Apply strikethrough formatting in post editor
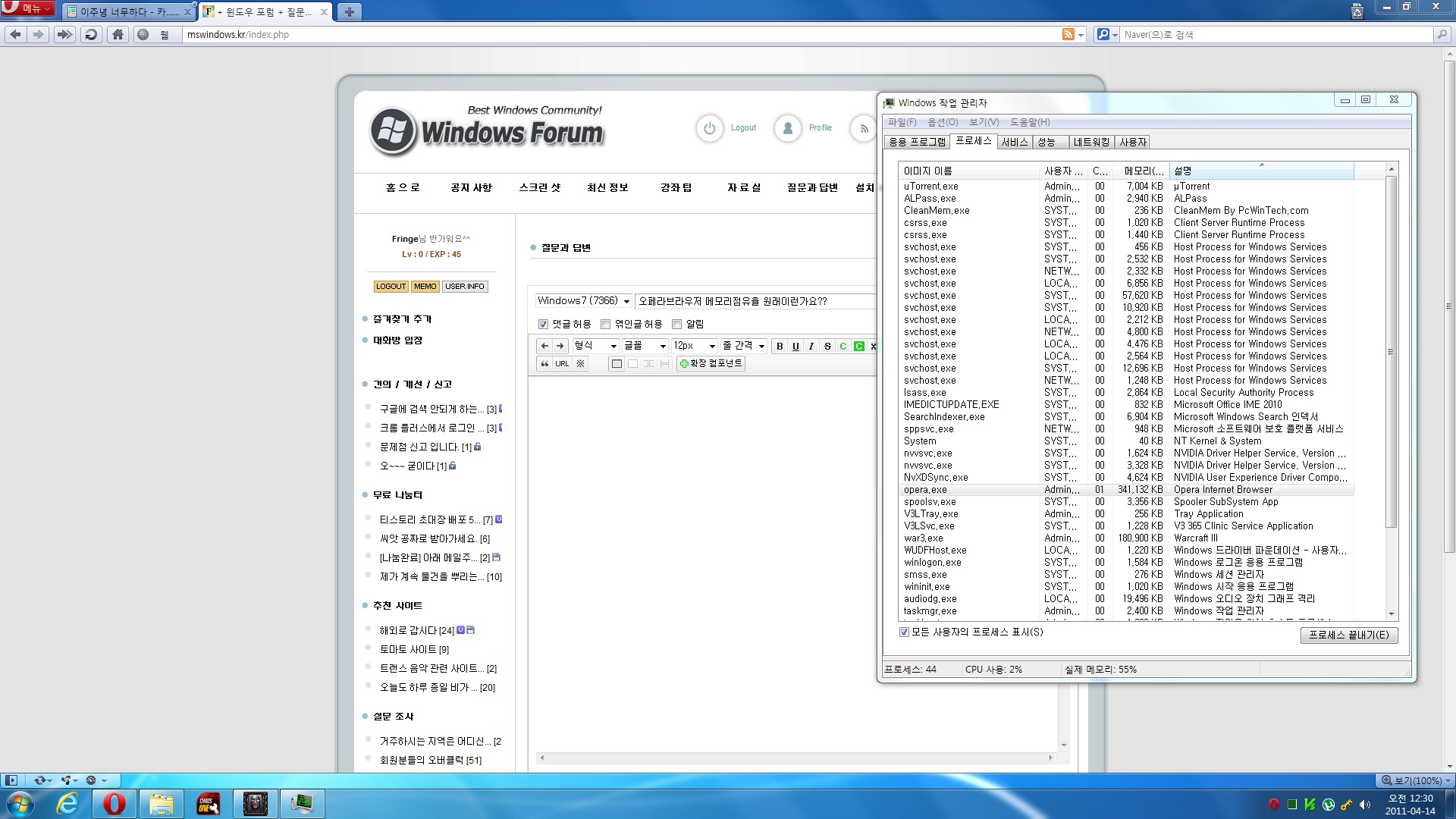The width and height of the screenshot is (1456, 819). pos(827,346)
